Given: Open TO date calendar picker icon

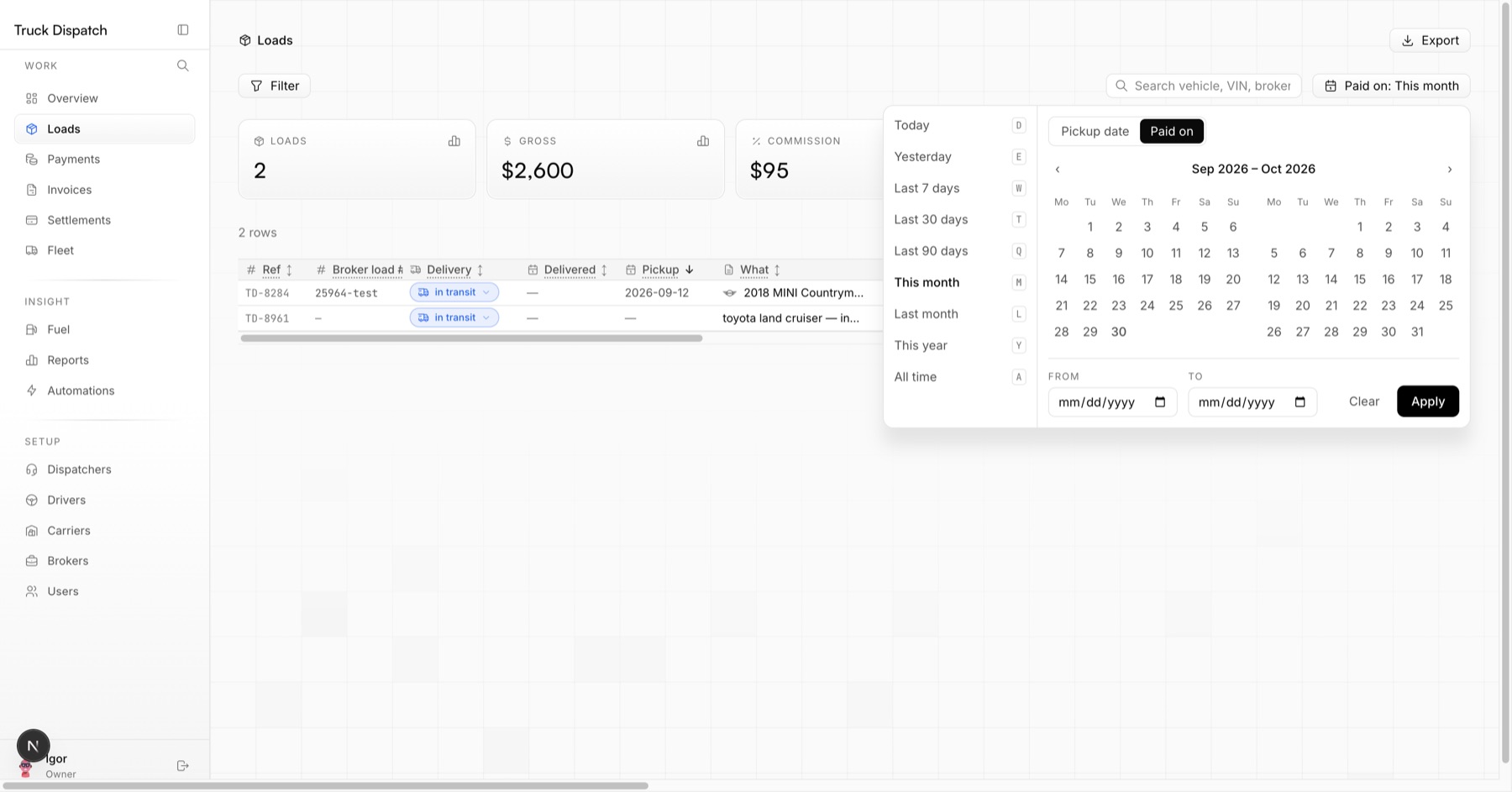Looking at the screenshot, I should click(x=1300, y=402).
